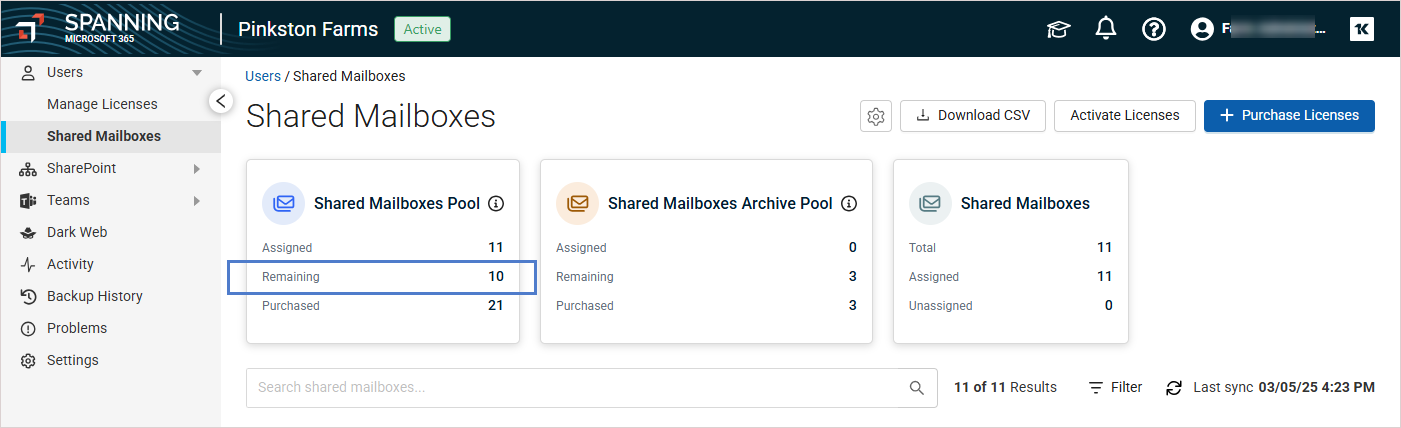This screenshot has height=428, width=1401.
Task: Open the user account profile icon
Action: 1201,29
